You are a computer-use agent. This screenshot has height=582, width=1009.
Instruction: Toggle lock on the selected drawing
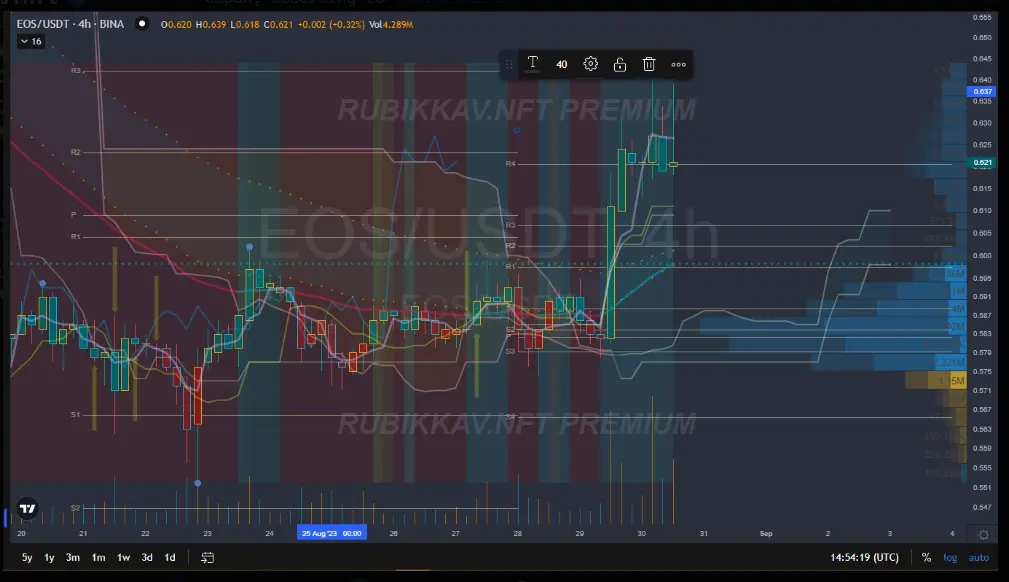pyautogui.click(x=620, y=64)
